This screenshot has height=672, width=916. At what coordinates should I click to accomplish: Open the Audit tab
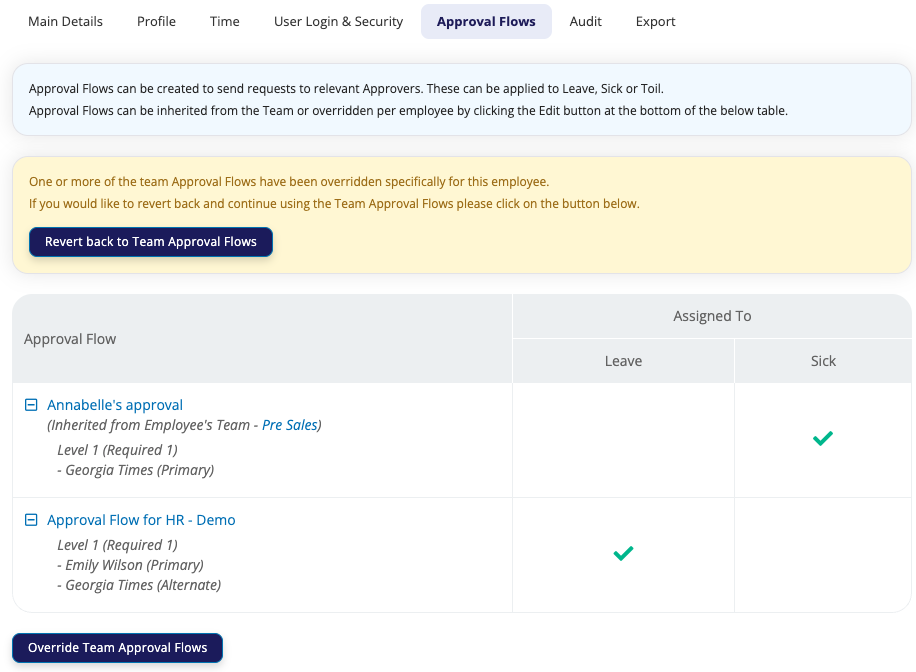tap(585, 22)
